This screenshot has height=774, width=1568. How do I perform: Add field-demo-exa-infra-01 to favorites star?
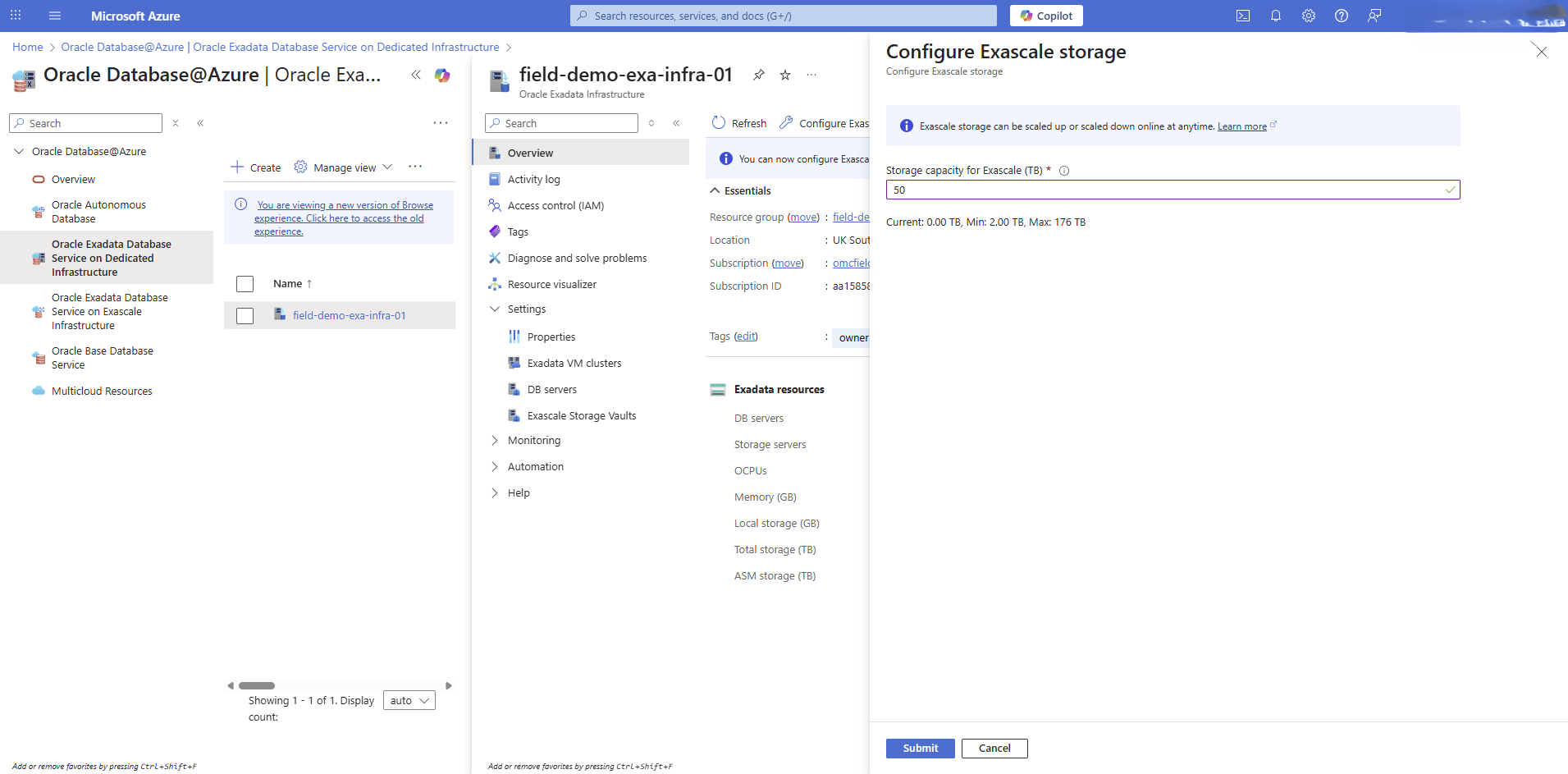click(x=784, y=75)
